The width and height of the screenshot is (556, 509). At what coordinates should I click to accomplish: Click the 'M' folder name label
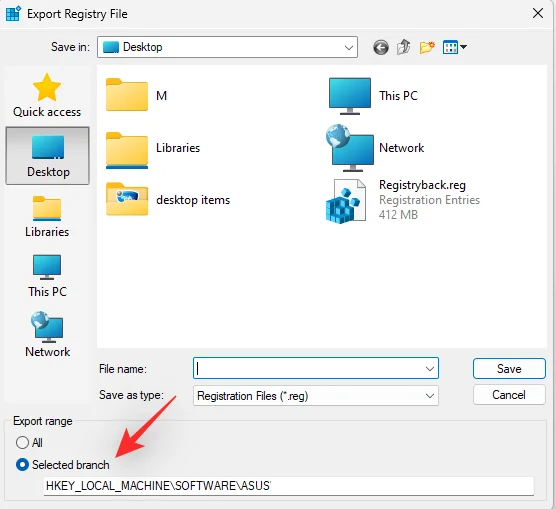[161, 96]
